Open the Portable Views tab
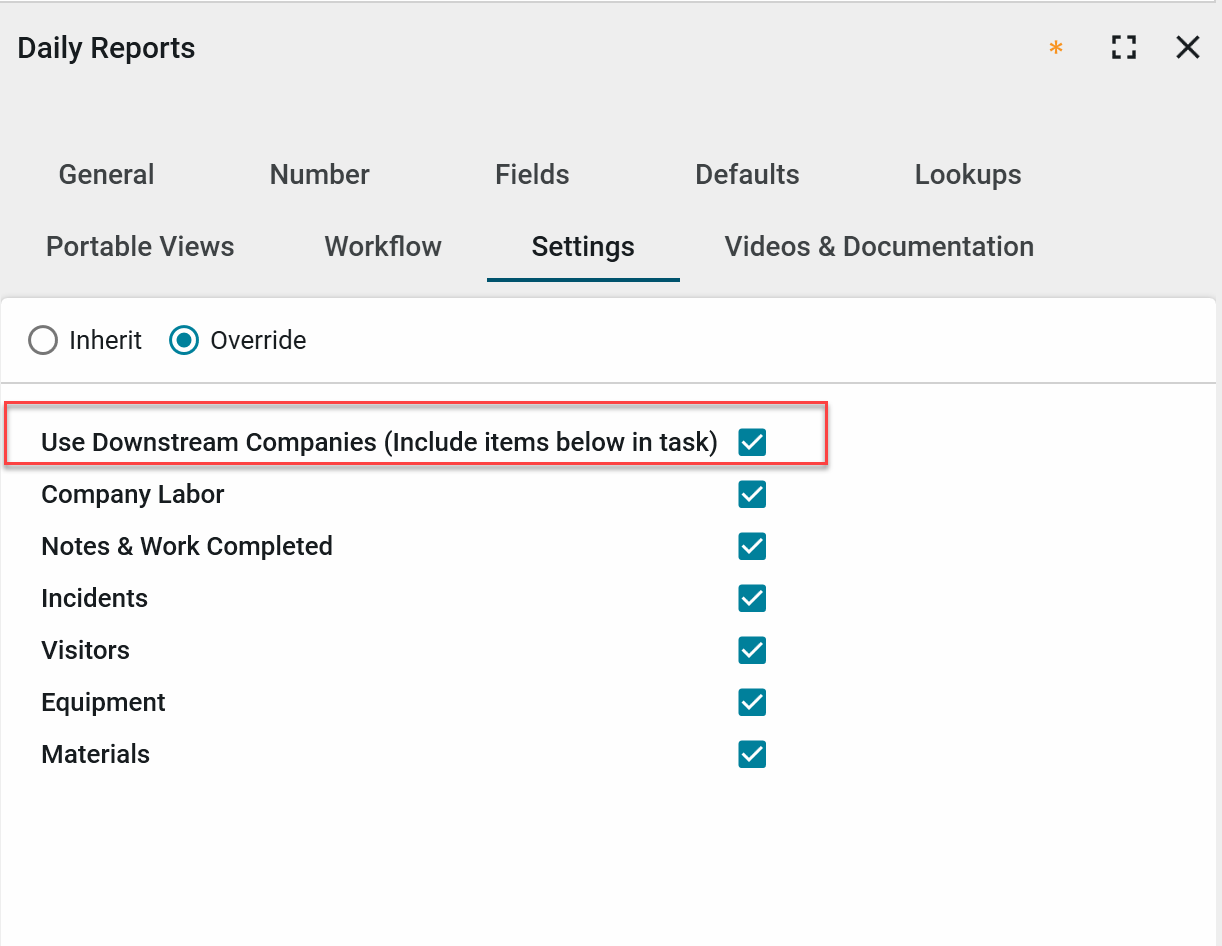Screen dimensions: 1222x946 click(140, 246)
